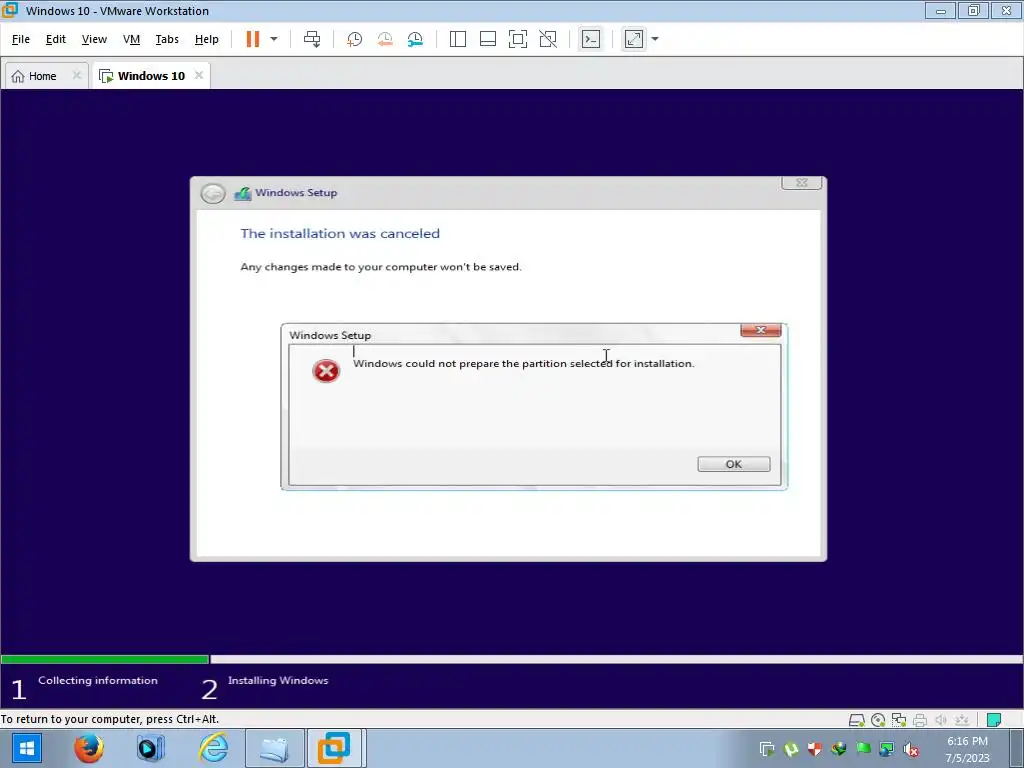Open the snapshot manager
Viewport: 1024px width, 768px height.
pyautogui.click(x=415, y=39)
